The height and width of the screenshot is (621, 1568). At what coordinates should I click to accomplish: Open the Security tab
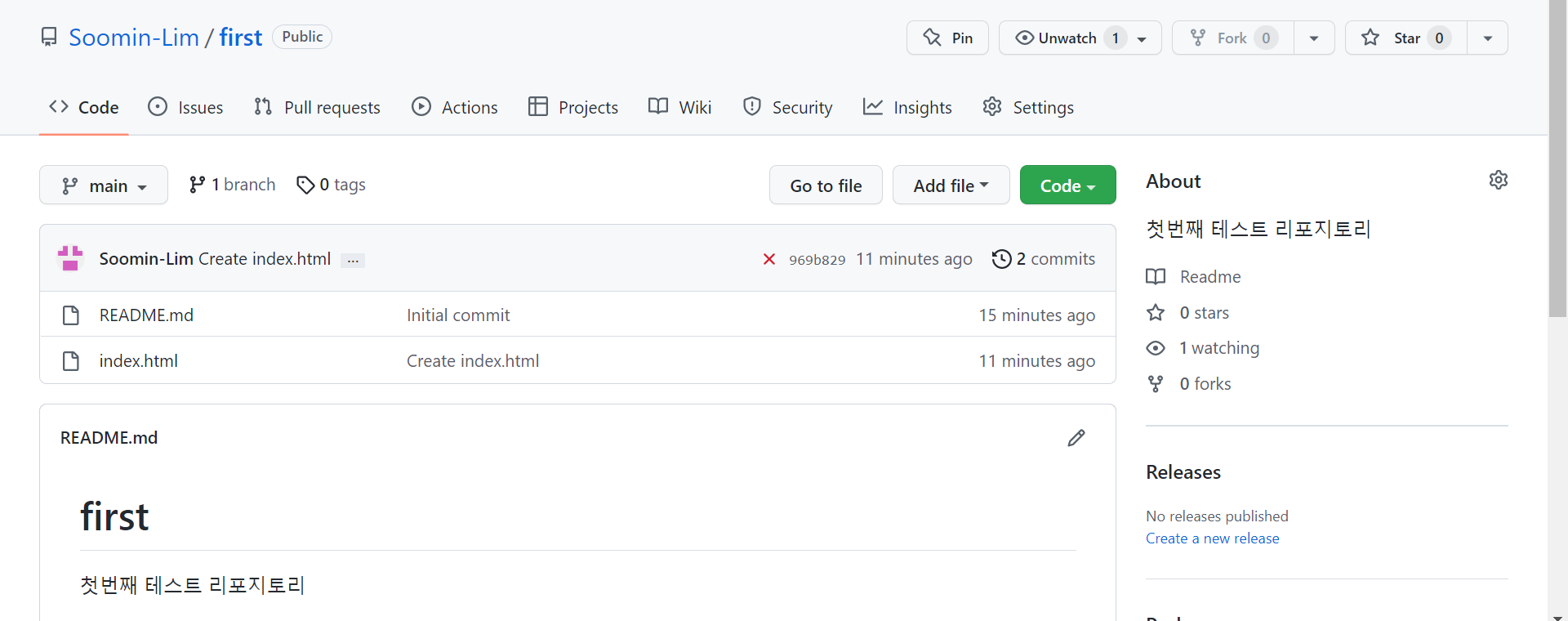click(787, 107)
